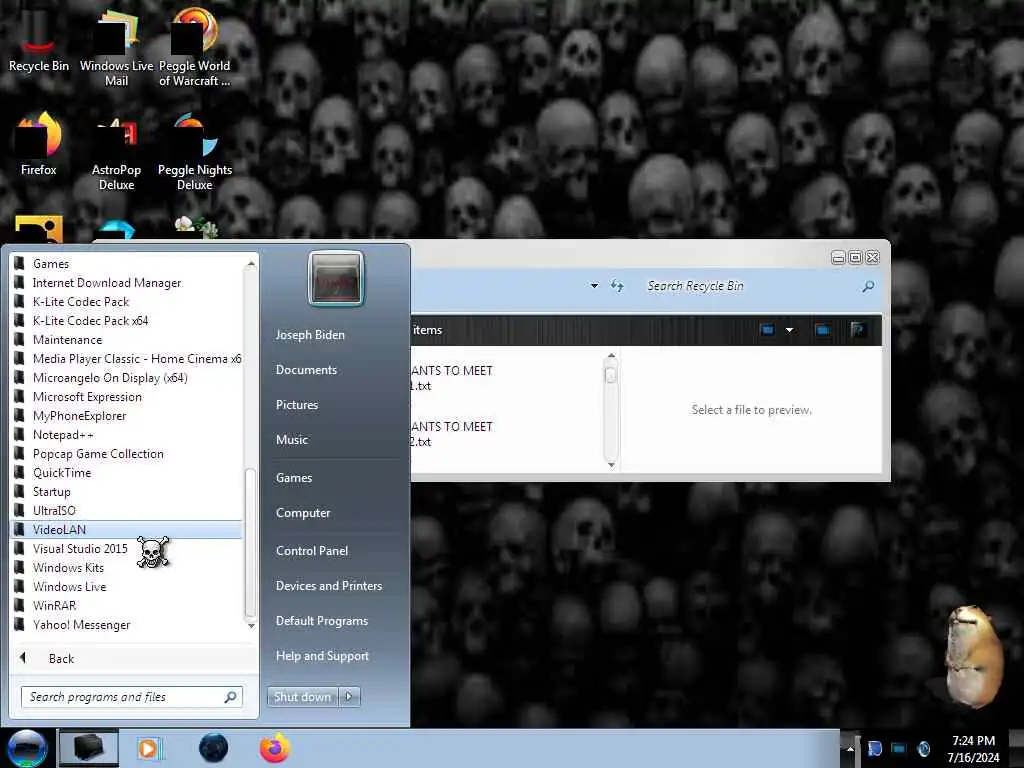This screenshot has width=1024, height=768.
Task: Show hidden tray icons arrow
Action: [x=850, y=748]
